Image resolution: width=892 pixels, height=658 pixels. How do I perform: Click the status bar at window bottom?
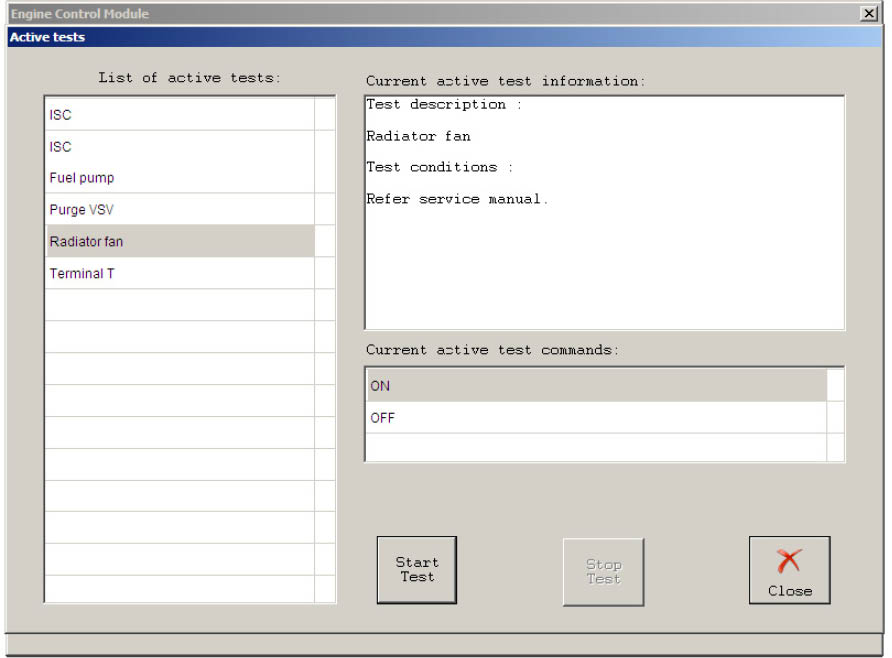point(445,643)
